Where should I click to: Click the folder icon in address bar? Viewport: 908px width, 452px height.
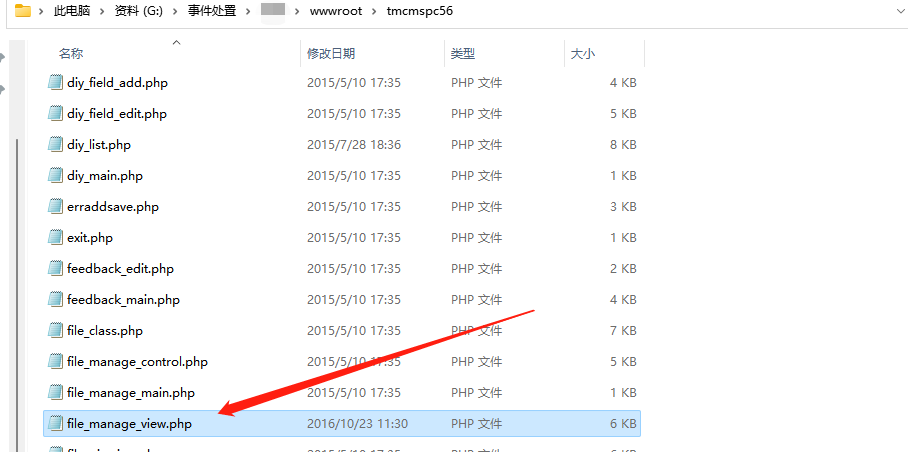tap(22, 11)
